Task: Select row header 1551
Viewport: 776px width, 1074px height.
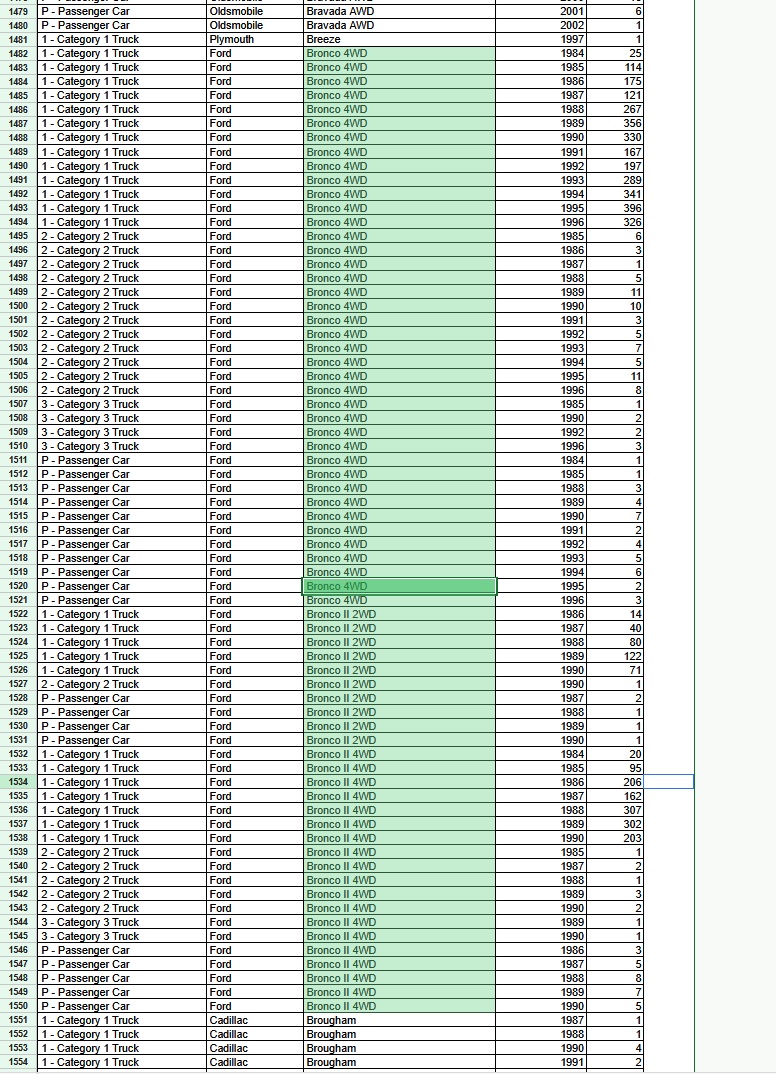Action: click(x=18, y=1021)
